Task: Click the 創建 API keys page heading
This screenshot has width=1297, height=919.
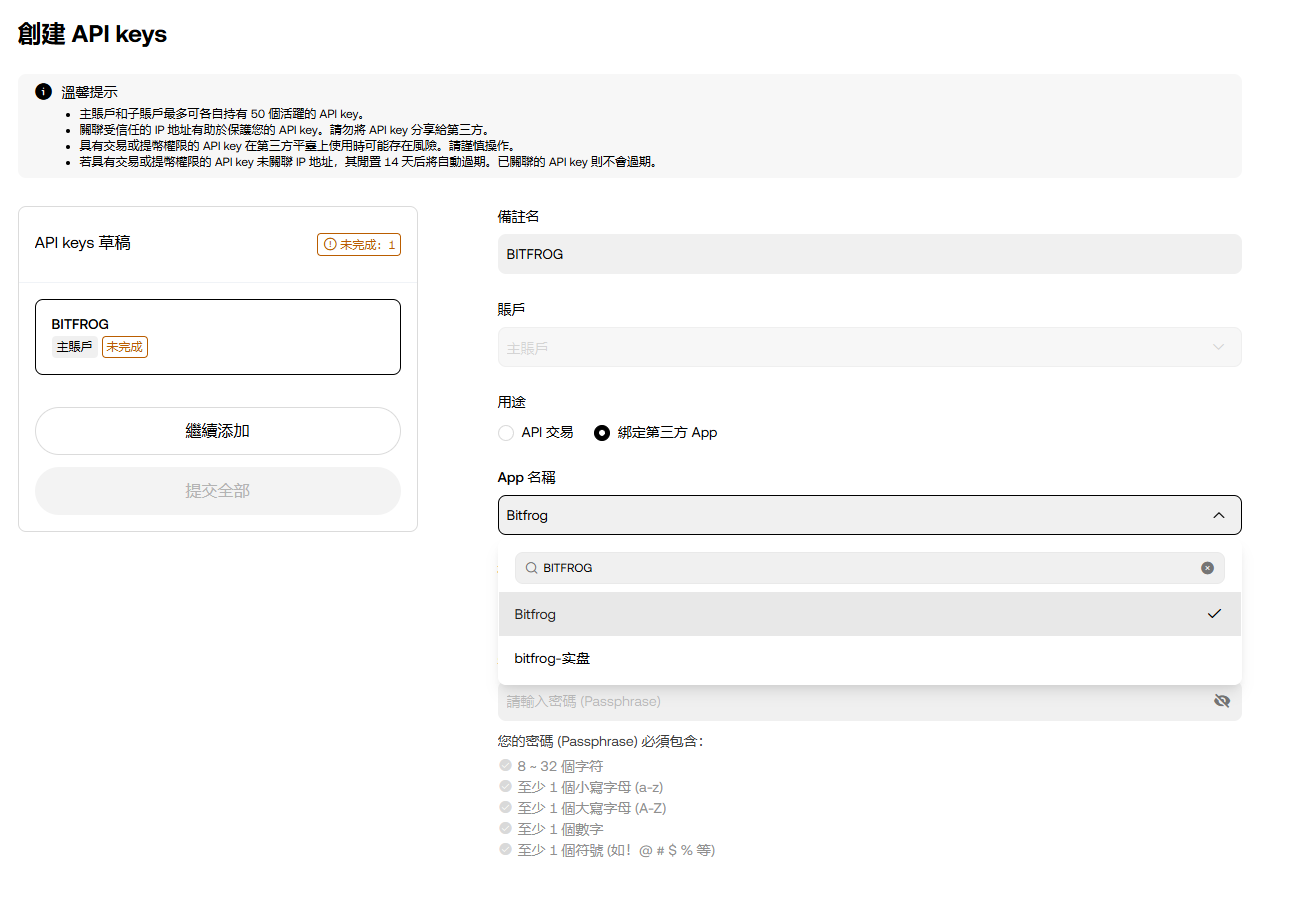Action: pyautogui.click(x=92, y=34)
